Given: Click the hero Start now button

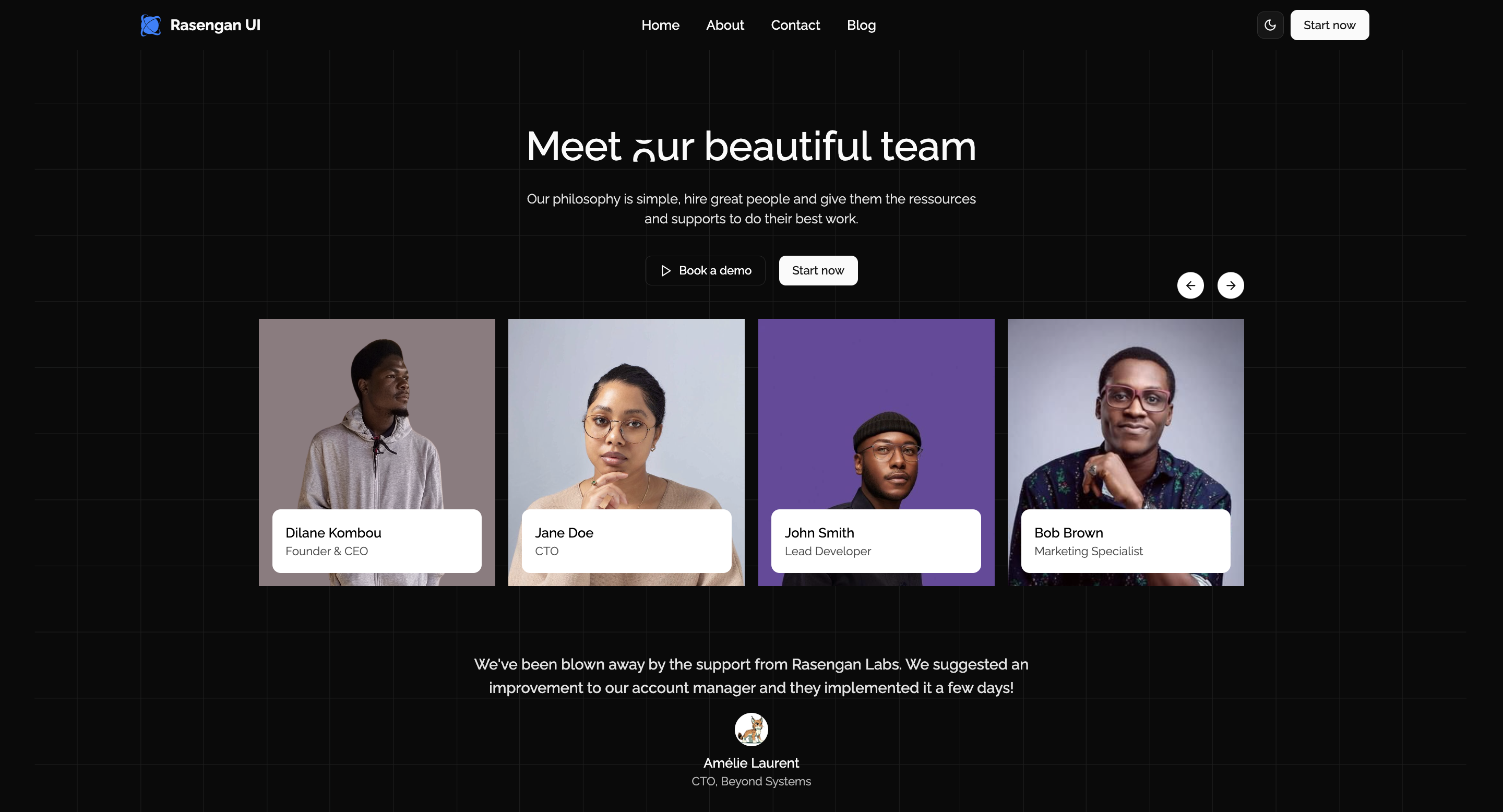Looking at the screenshot, I should coord(818,271).
